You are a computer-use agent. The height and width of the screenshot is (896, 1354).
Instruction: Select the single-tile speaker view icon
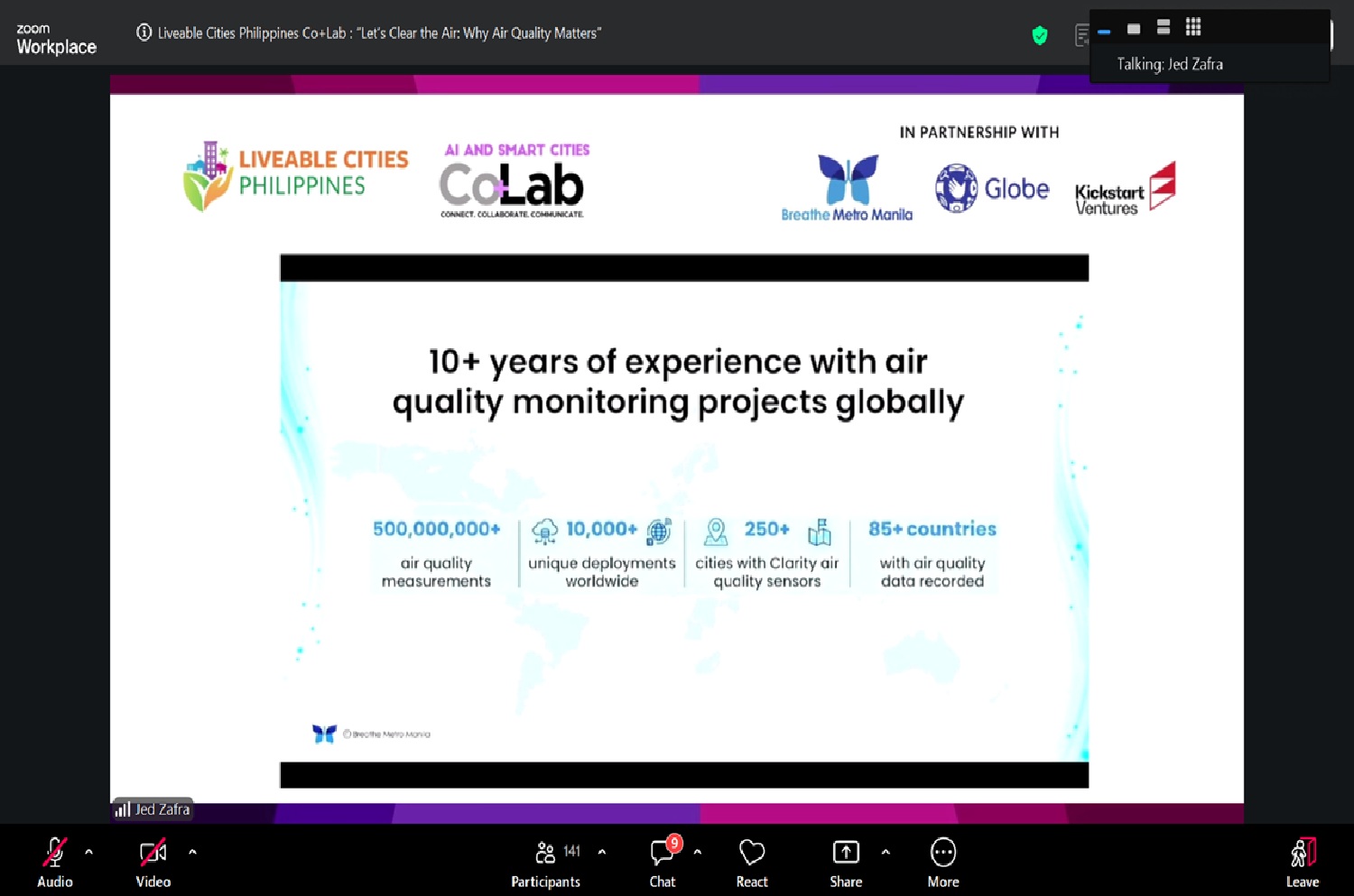point(1134,28)
